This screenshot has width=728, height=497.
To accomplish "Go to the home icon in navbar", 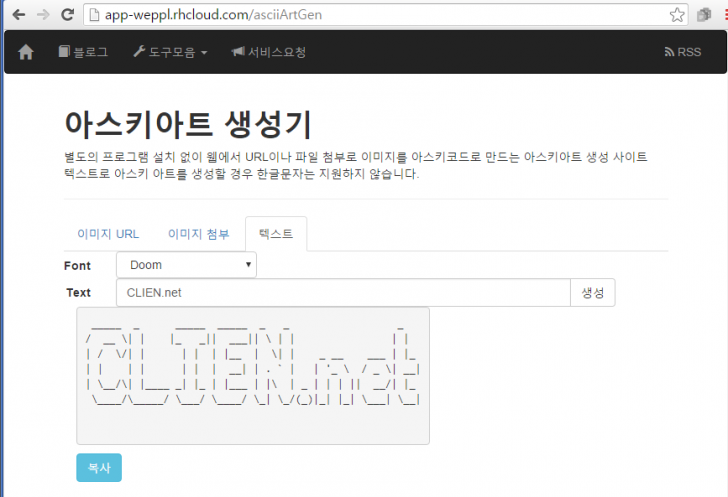I will [26, 52].
